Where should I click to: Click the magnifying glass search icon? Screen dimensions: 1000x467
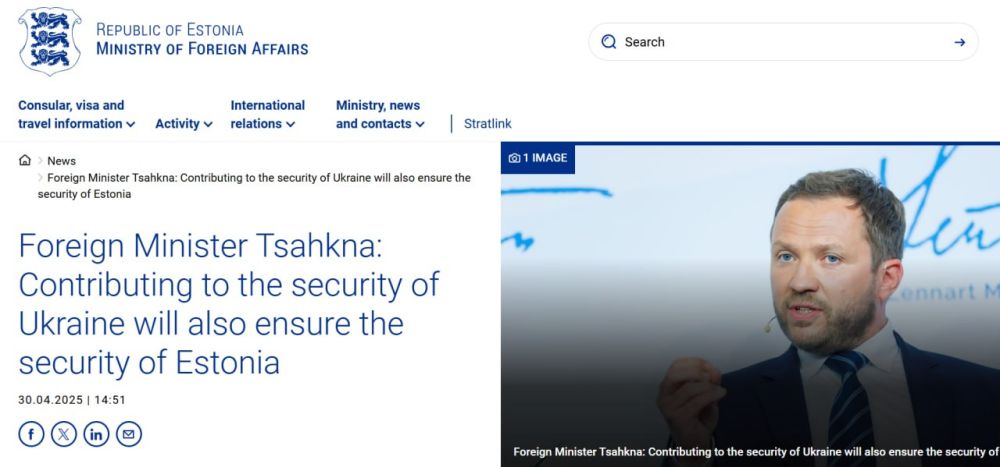click(x=609, y=42)
